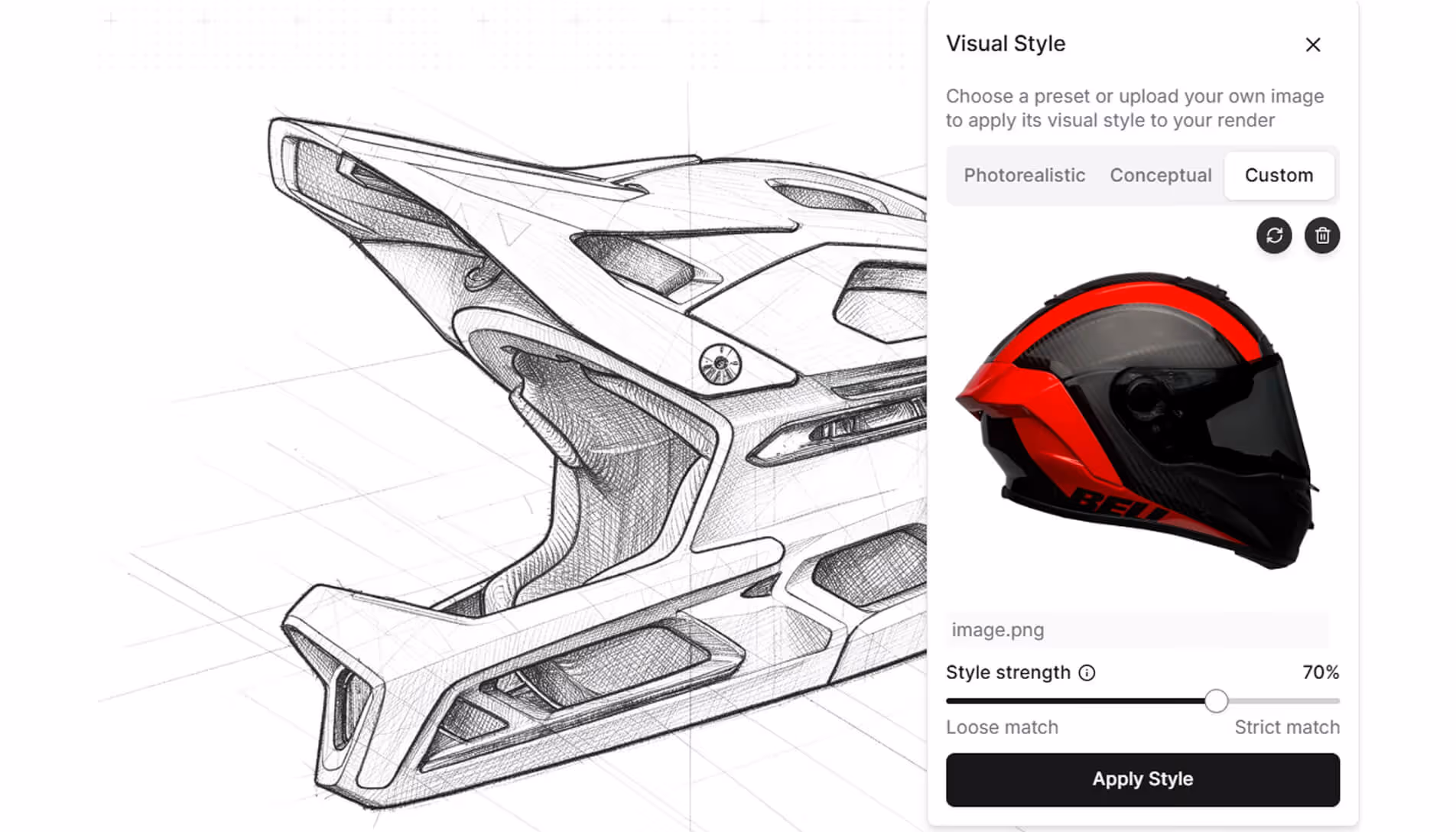This screenshot has width=1456, height=832.
Task: Click the image.png filename field
Action: pyautogui.click(x=1137, y=630)
